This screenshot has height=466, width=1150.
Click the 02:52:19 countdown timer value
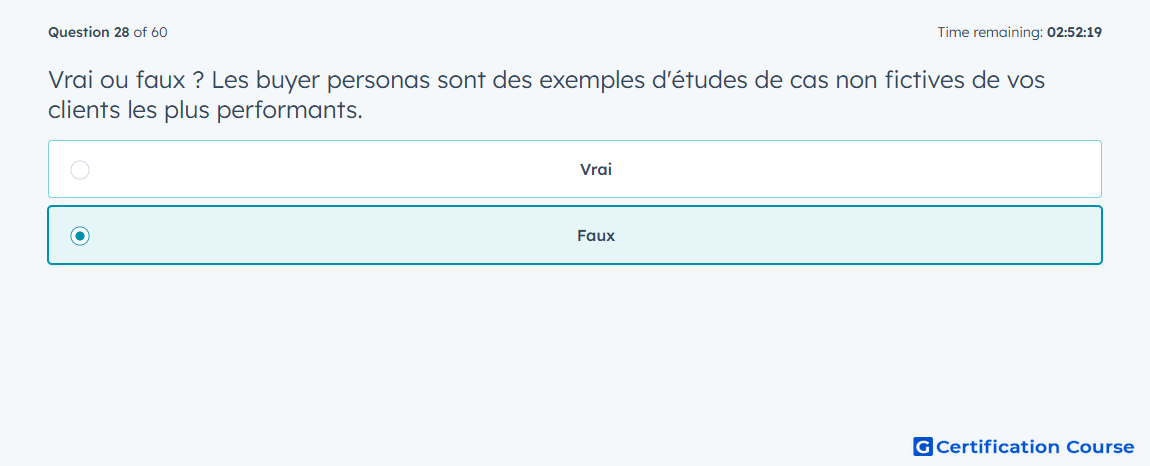[1074, 32]
